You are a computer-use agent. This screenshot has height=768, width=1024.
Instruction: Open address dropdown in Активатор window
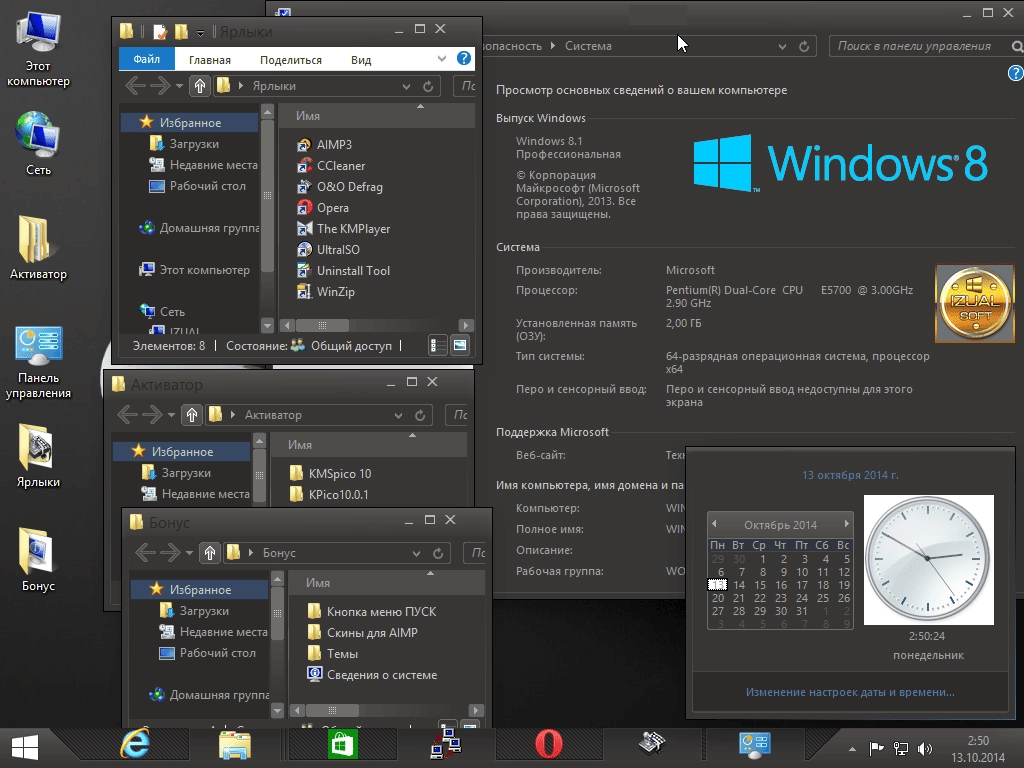click(398, 415)
